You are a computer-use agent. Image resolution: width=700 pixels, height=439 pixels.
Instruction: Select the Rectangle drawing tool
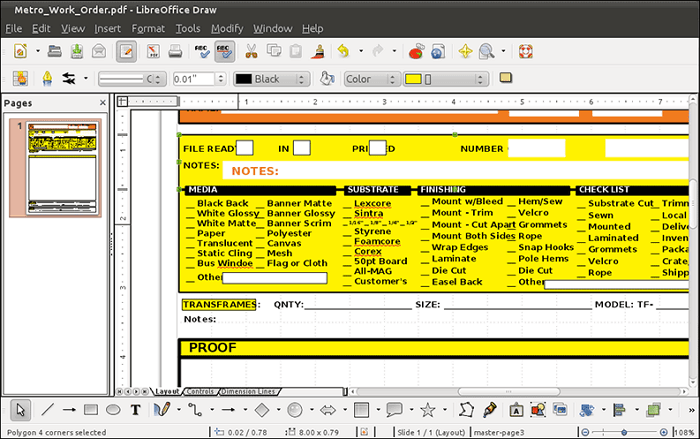click(x=91, y=410)
